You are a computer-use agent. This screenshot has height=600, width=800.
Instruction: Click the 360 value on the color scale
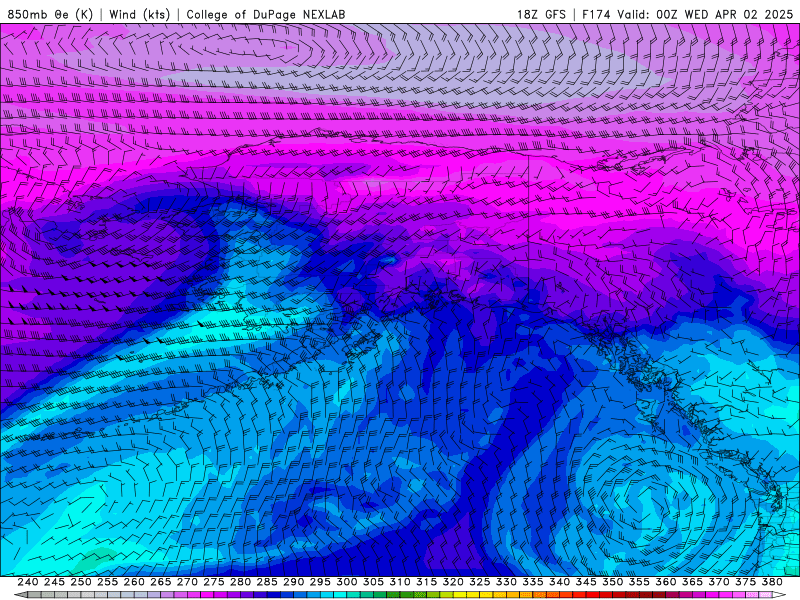pos(666,582)
